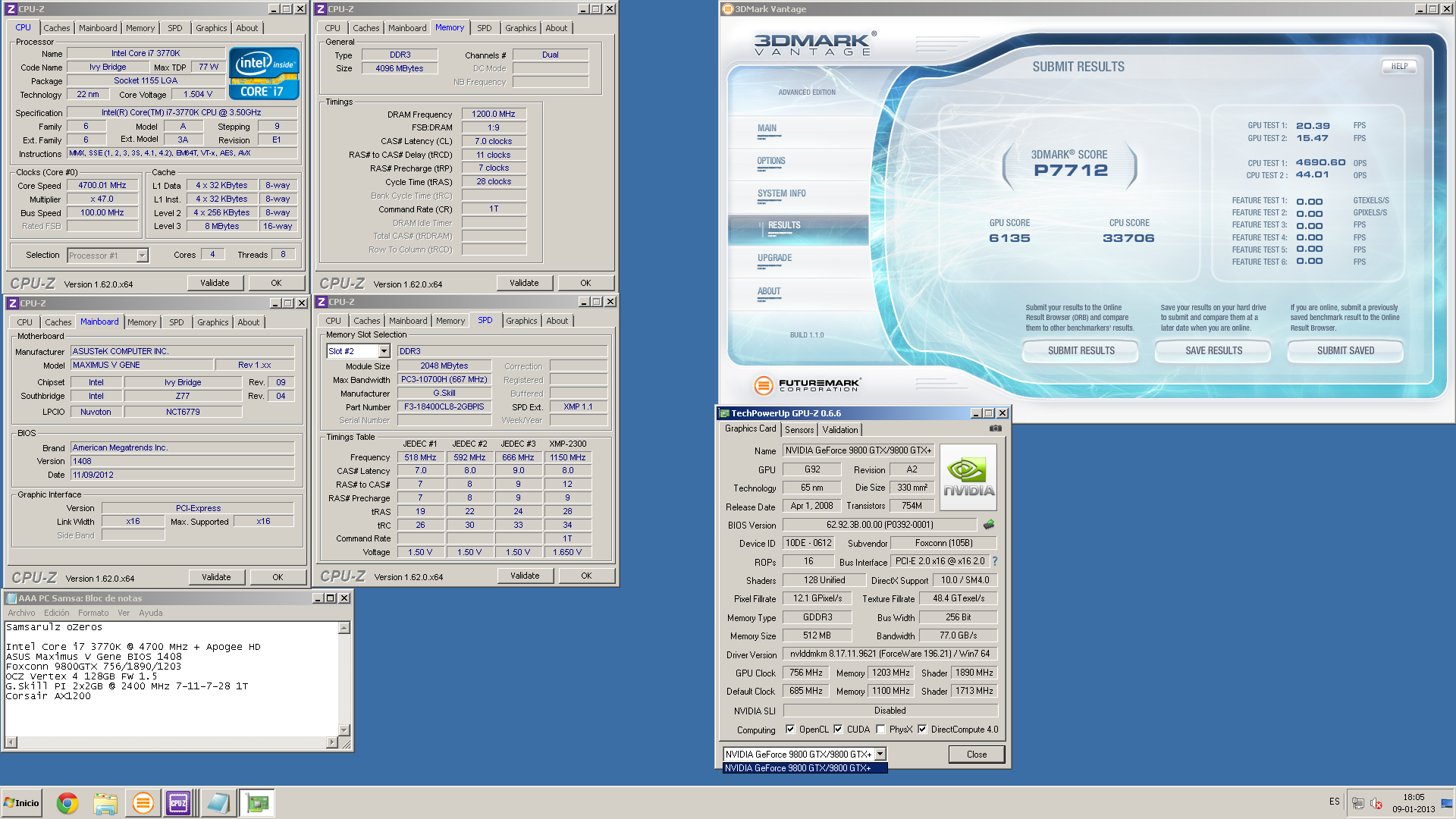Screen dimensions: 1456x819
Task: Open MAIN section in 3DMark Vantage
Action: pos(767,129)
